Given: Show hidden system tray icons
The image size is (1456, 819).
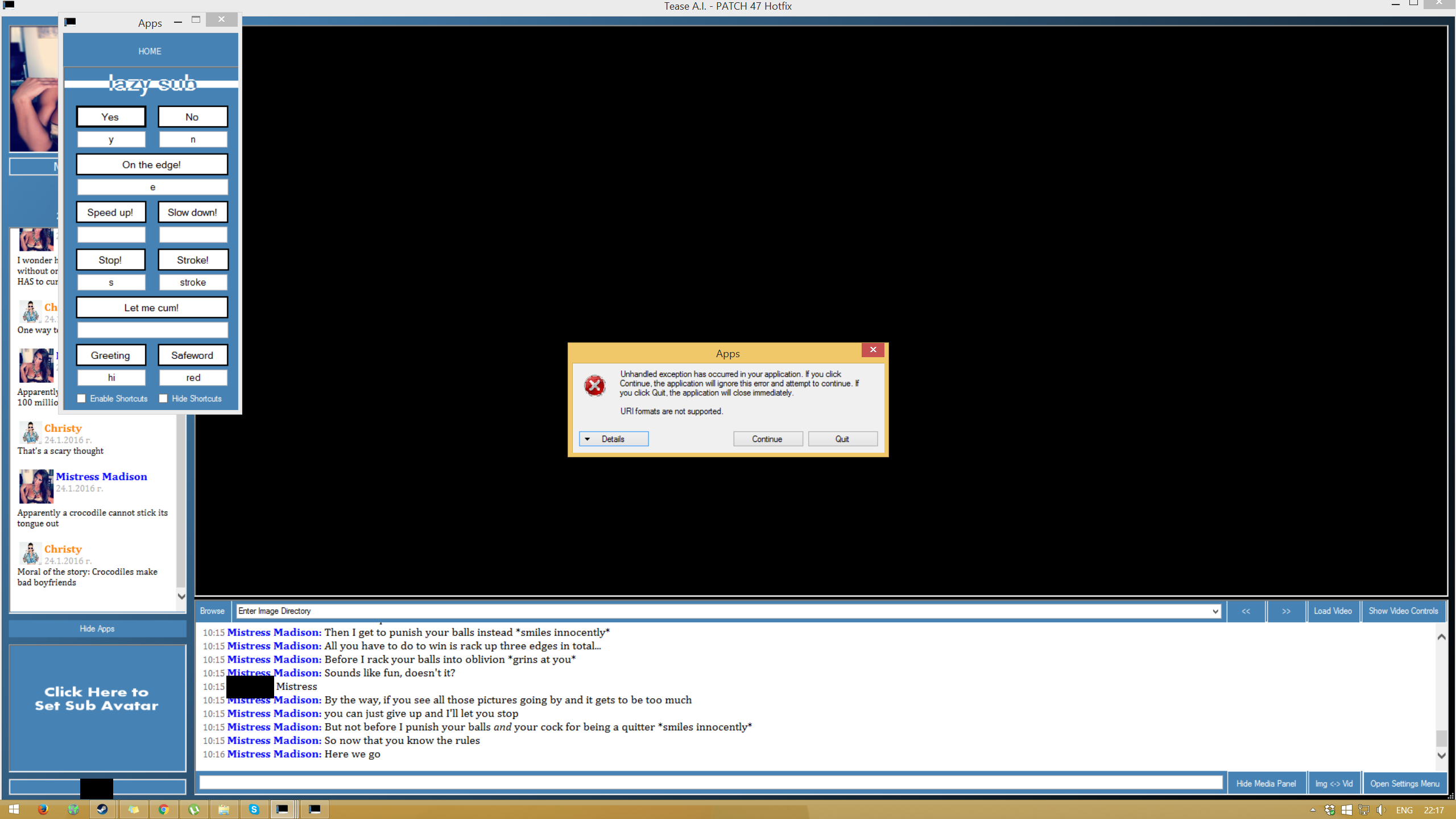Looking at the screenshot, I should point(1313,810).
